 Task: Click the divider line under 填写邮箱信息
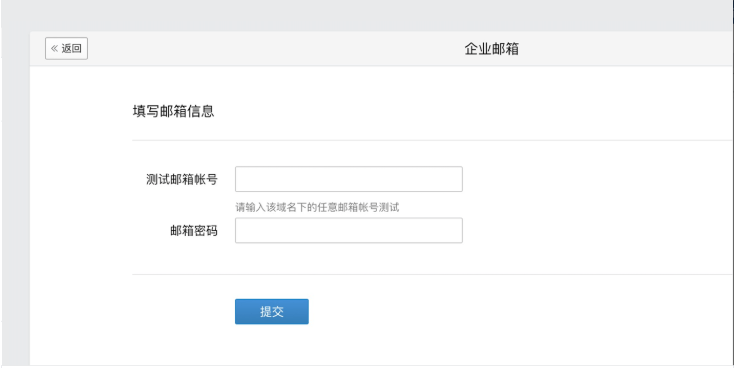pos(432,140)
